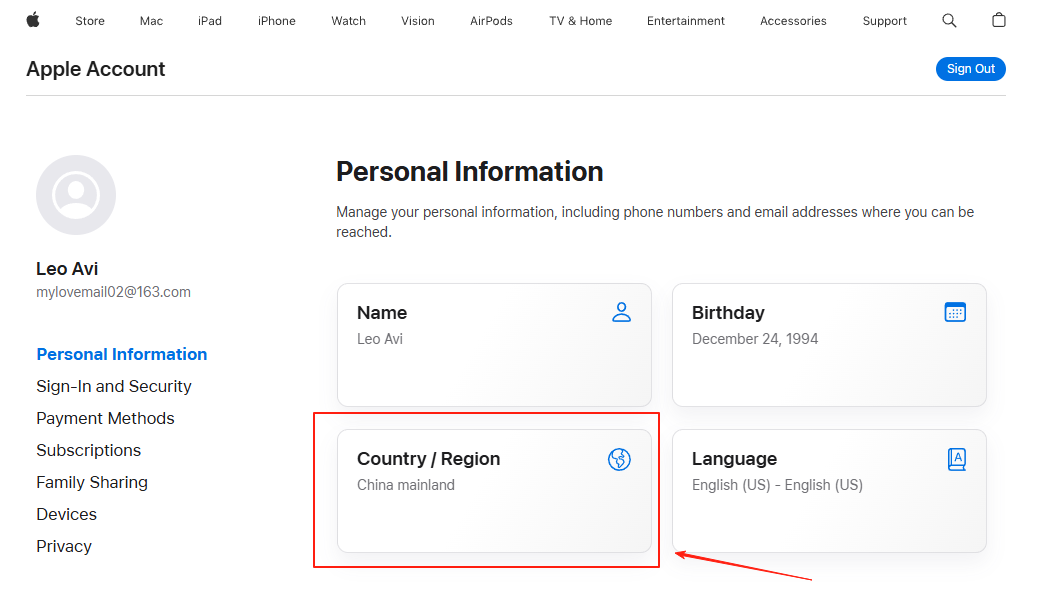The image size is (1046, 600).
Task: Open the search magnifier icon
Action: point(949,21)
